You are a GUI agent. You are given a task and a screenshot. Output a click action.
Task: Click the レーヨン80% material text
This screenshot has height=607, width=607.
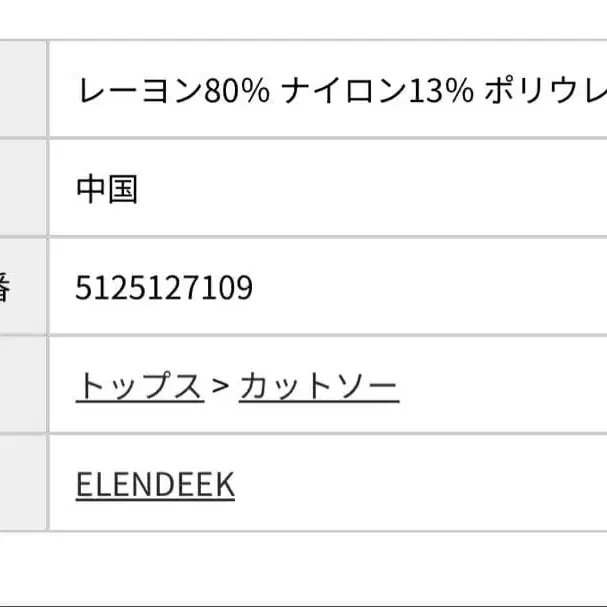pyautogui.click(x=172, y=92)
